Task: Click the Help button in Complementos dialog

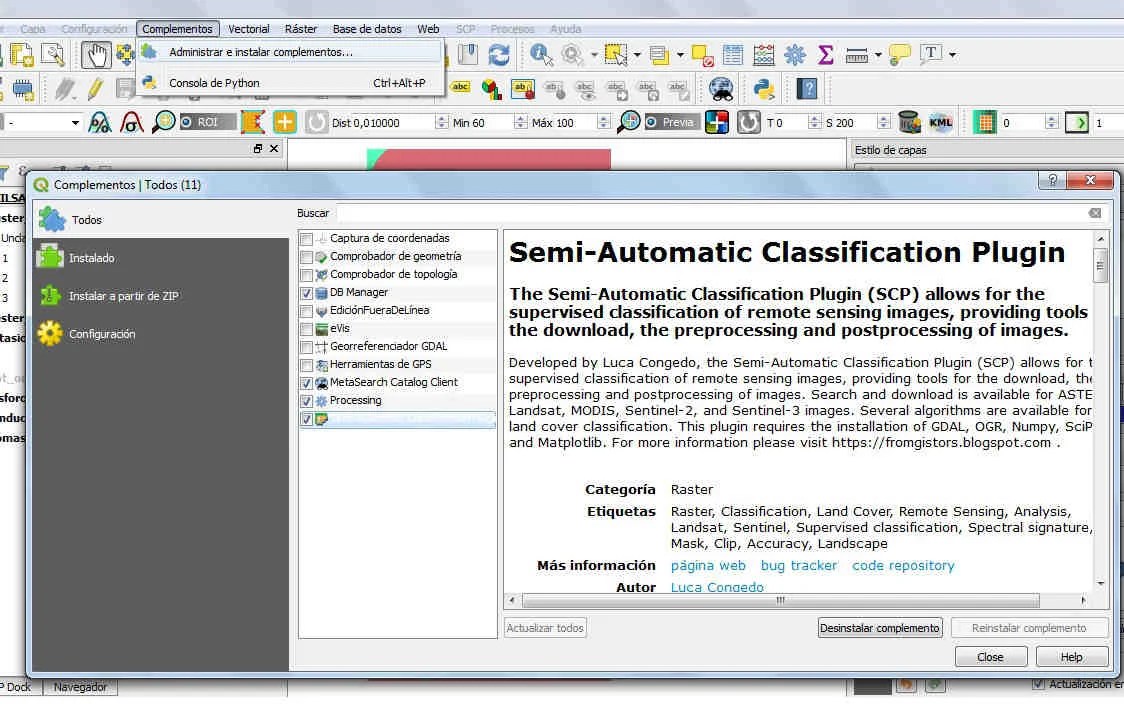Action: (1072, 657)
